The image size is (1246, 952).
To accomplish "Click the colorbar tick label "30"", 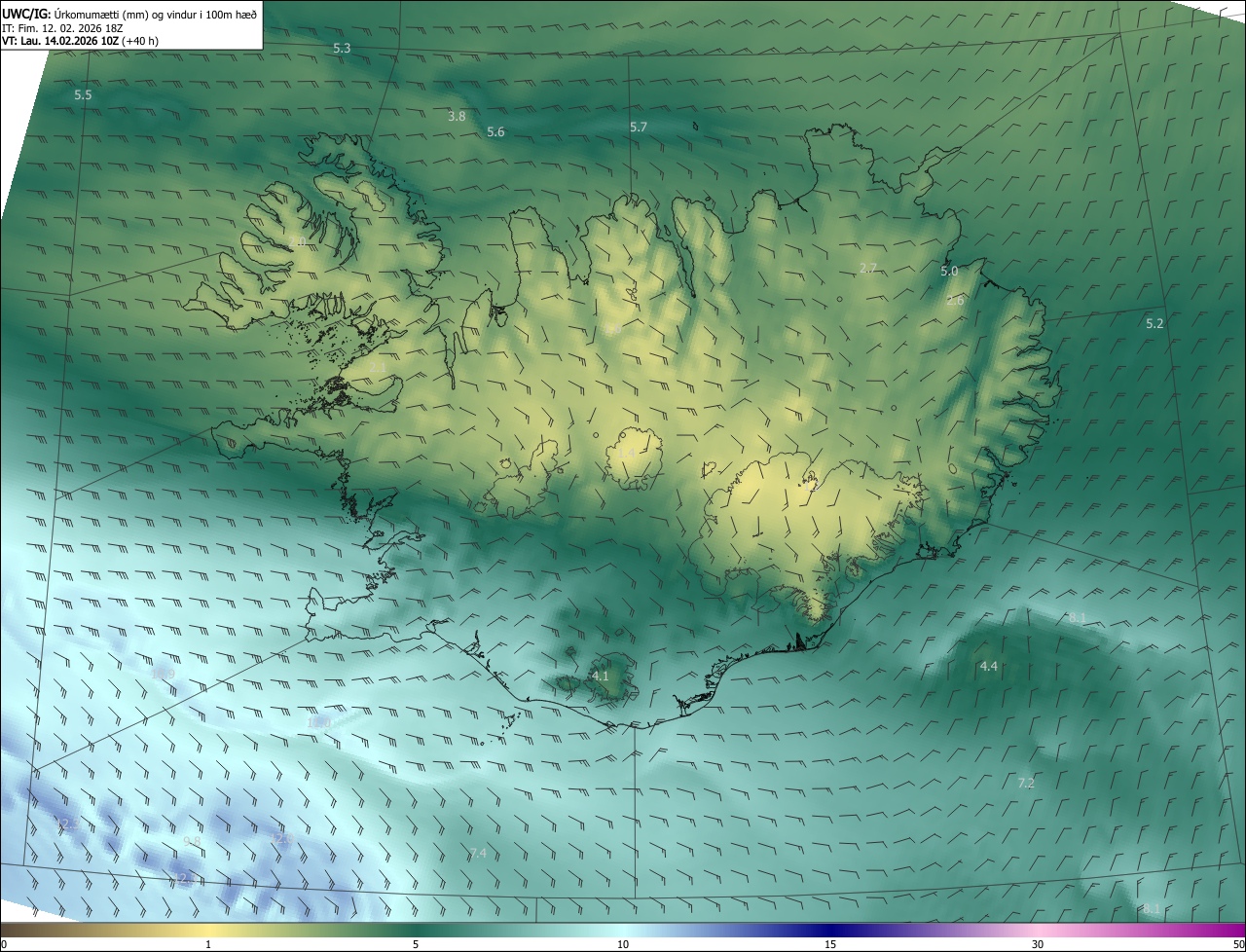I will coord(1038,944).
